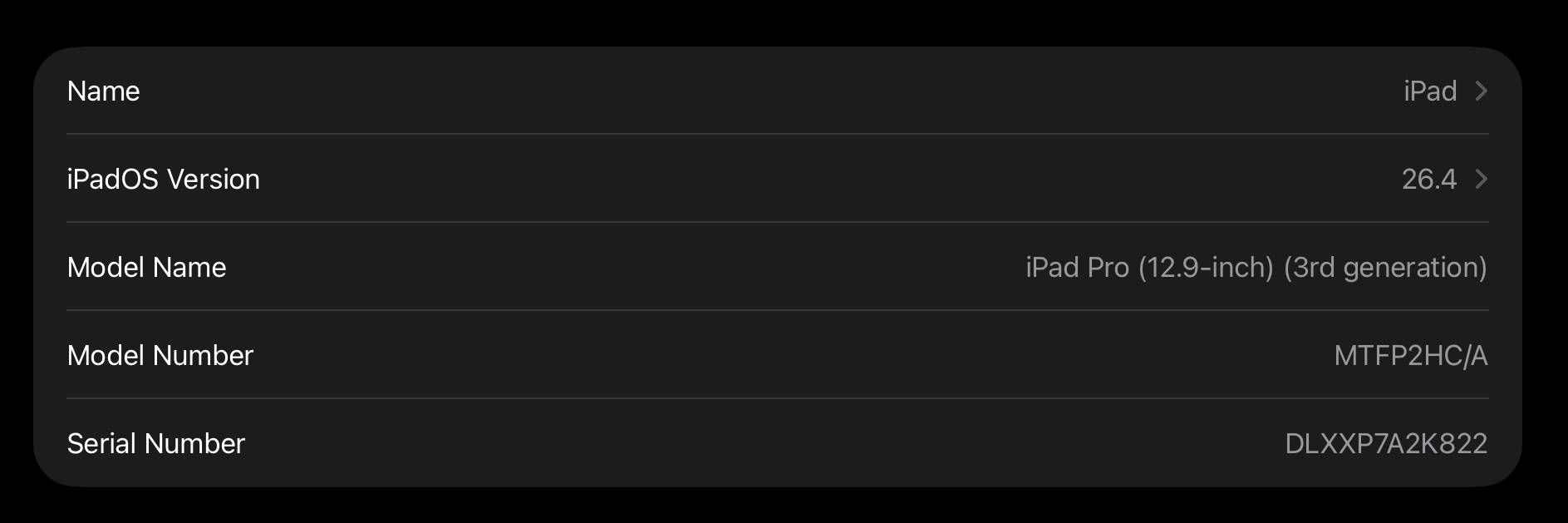The image size is (1568, 523).
Task: Click the iPad Pro (12.9-inch) model value
Action: pos(1149,267)
